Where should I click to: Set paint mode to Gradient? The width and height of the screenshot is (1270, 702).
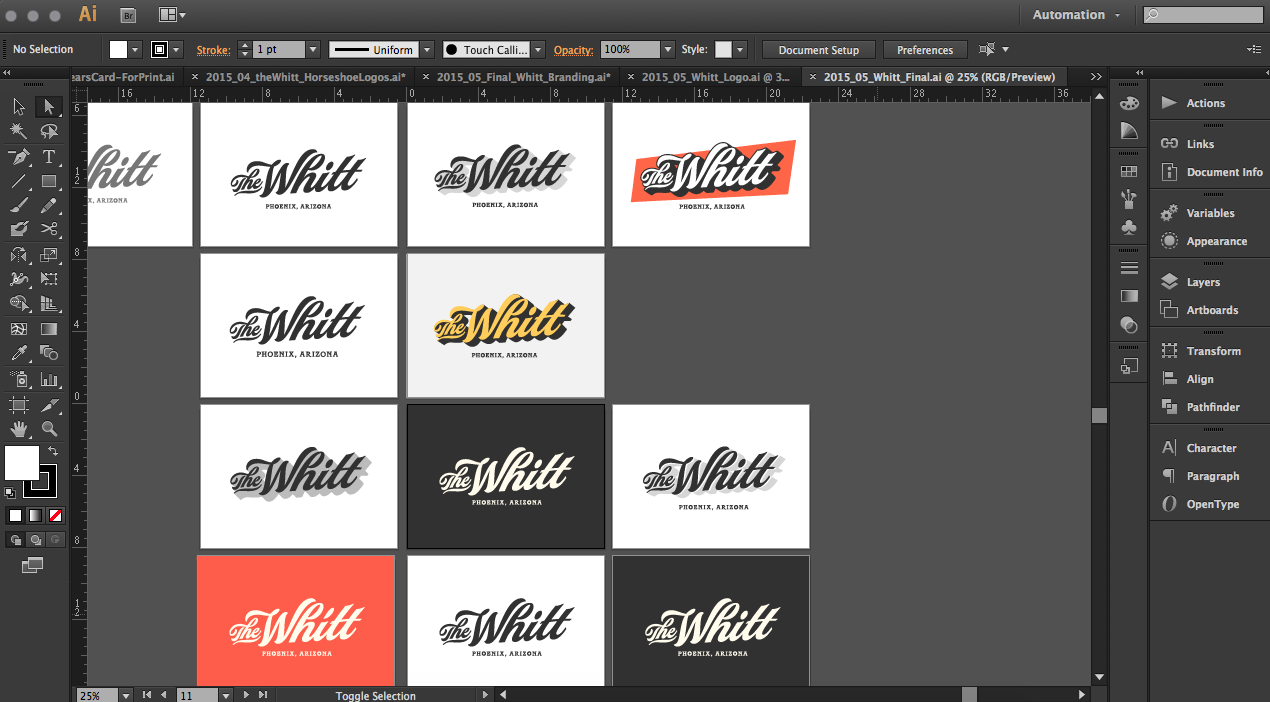click(35, 516)
